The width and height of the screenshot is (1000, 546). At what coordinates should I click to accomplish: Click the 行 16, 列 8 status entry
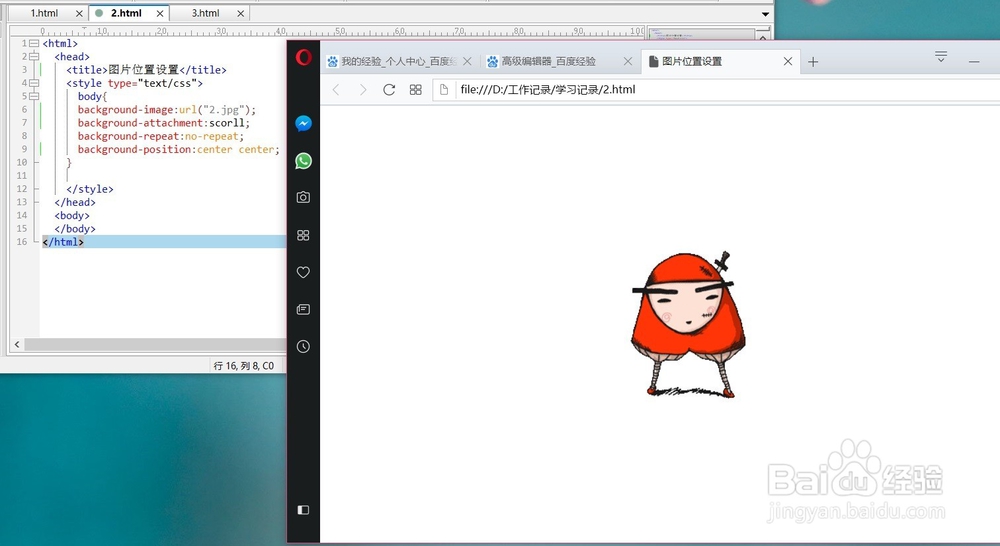pyautogui.click(x=244, y=365)
